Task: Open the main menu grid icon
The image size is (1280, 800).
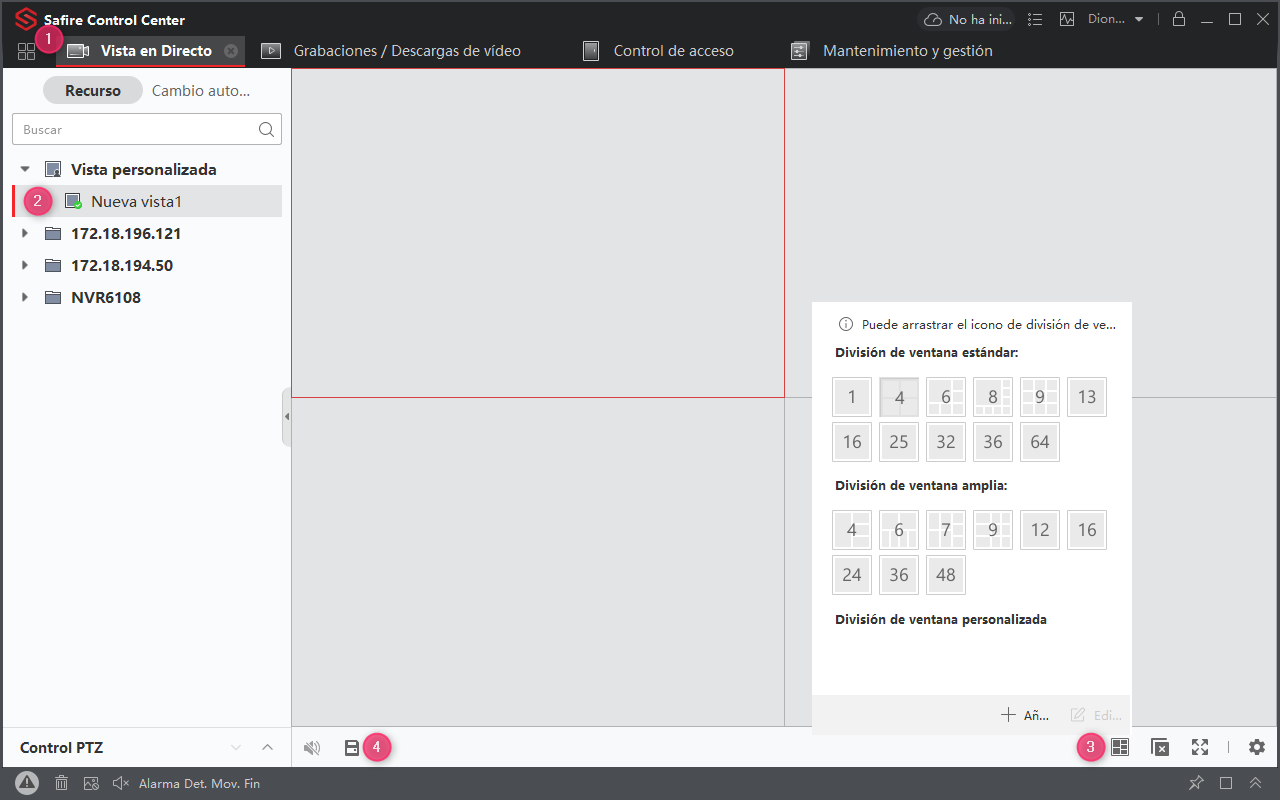Action: pos(26,51)
